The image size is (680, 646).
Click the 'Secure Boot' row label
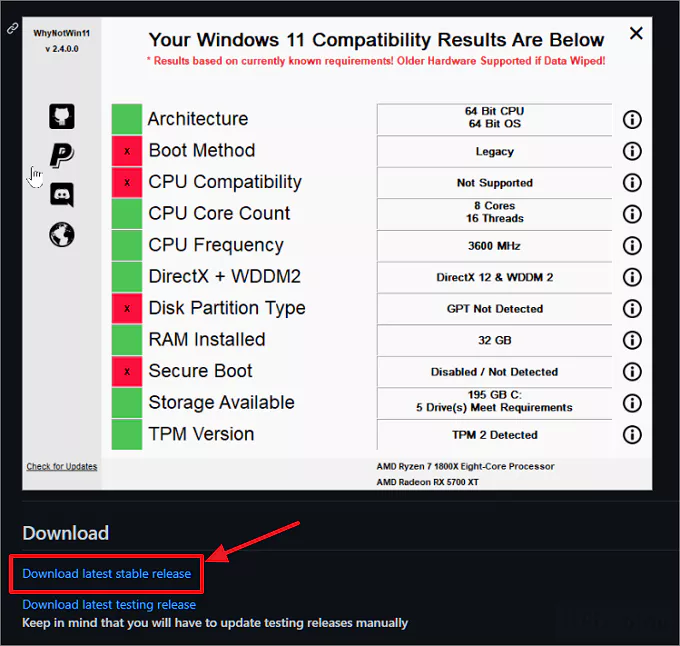tap(200, 371)
